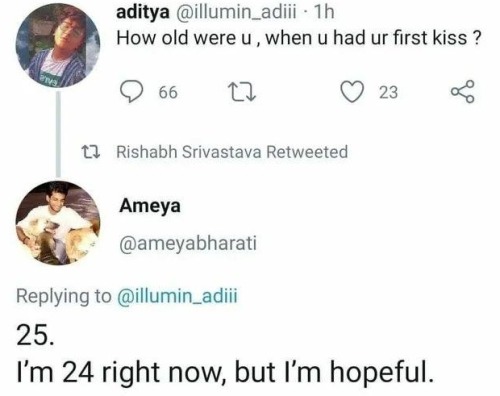
Task: Open the @ameyabharati handle
Action: 188,244
